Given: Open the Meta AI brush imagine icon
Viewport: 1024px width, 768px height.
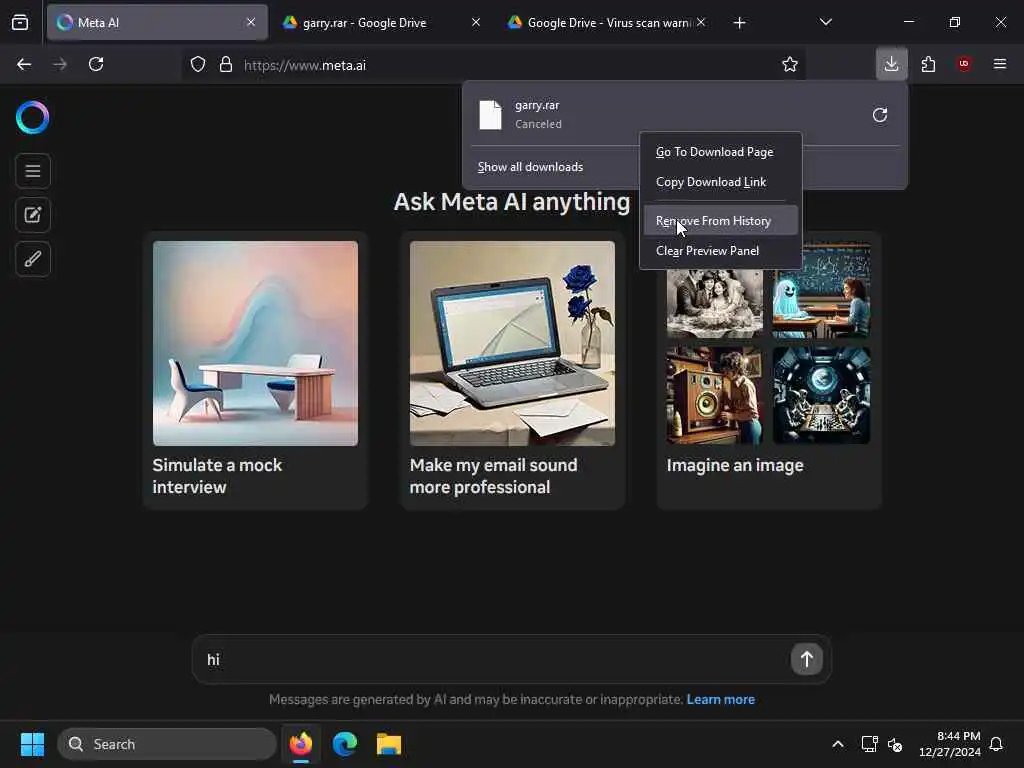Looking at the screenshot, I should [x=33, y=259].
